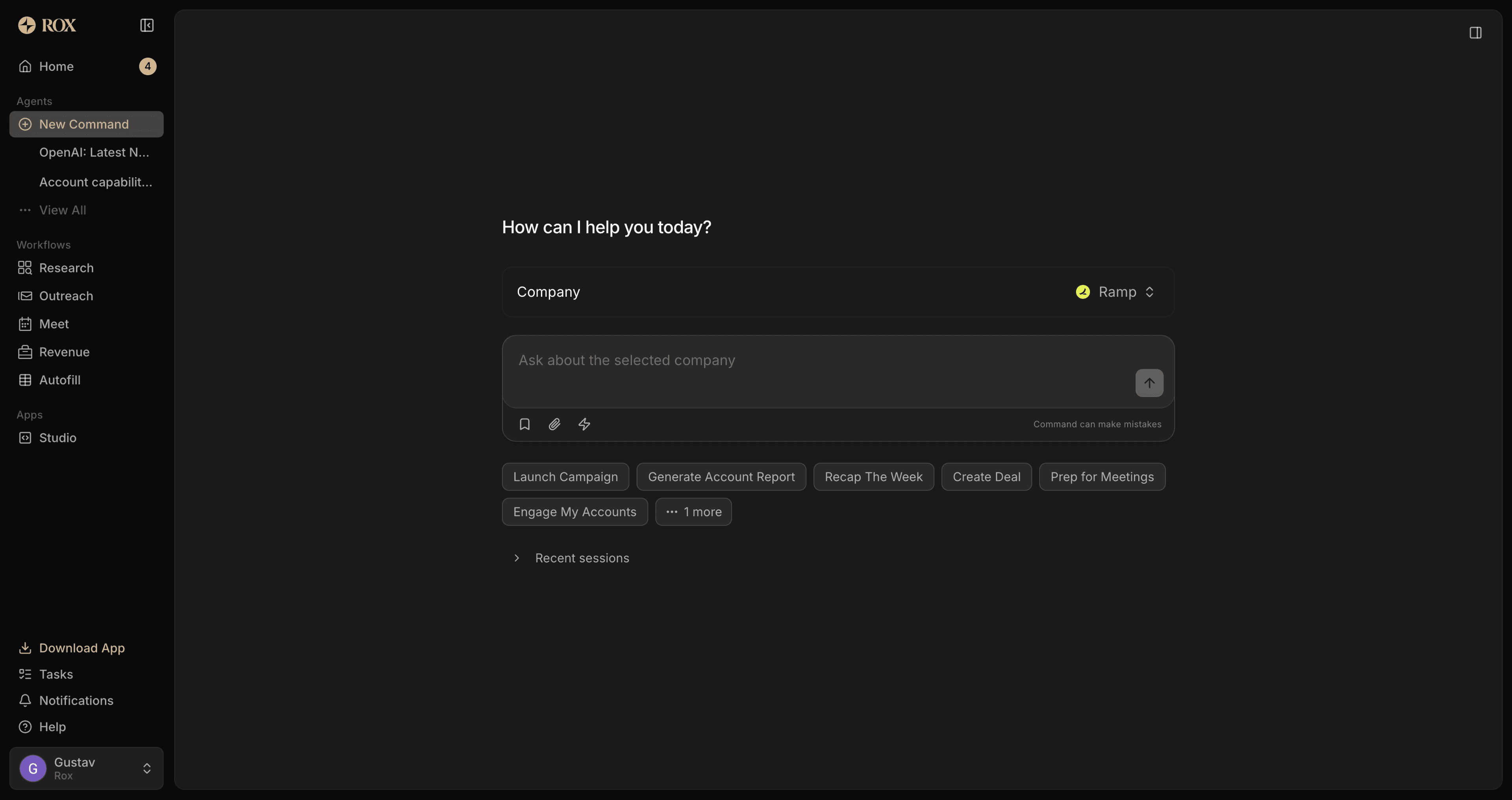
Task: Collapse the left sidebar panel icon
Action: tap(147, 25)
